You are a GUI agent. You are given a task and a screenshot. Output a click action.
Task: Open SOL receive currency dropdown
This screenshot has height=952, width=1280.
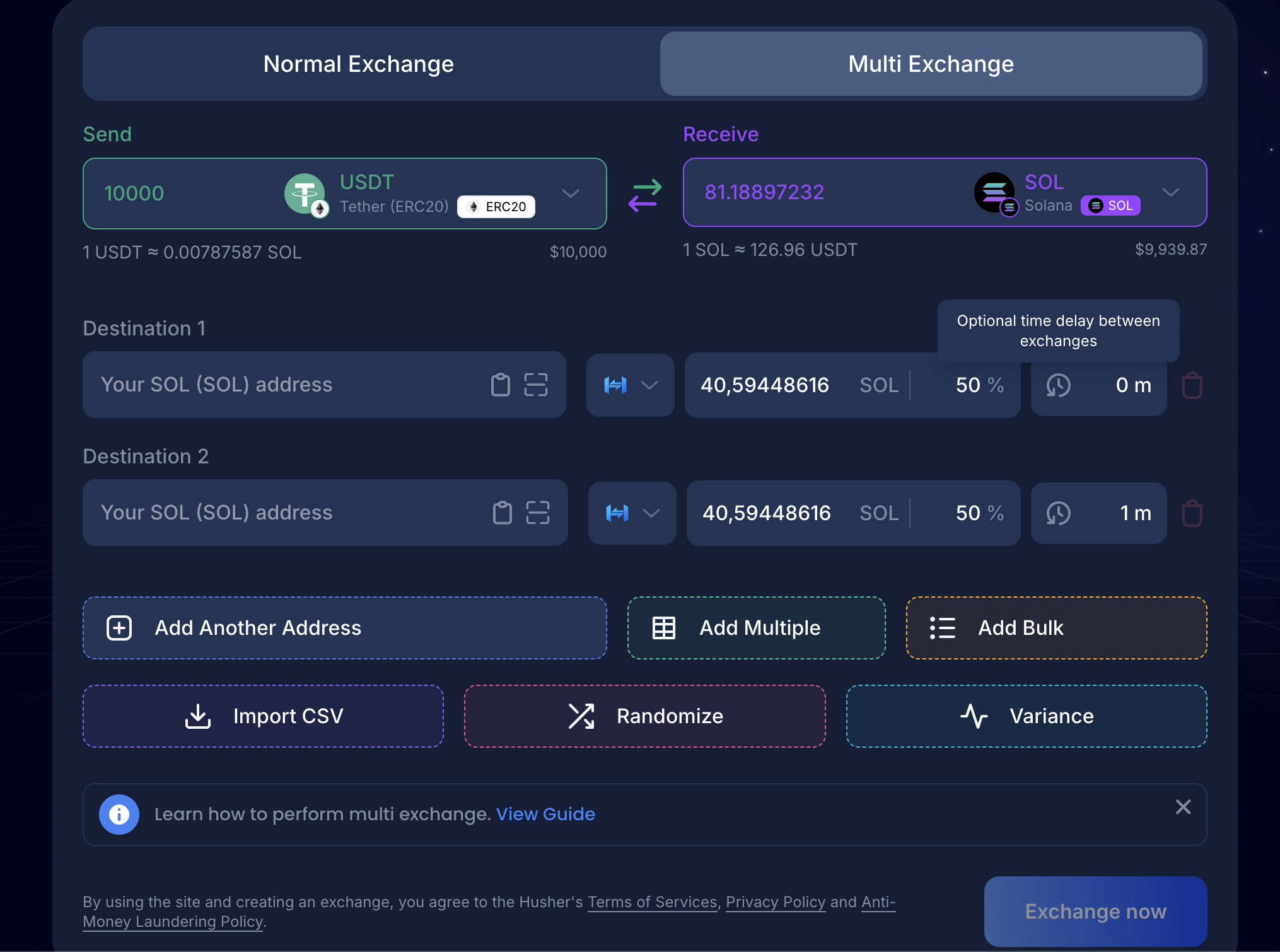point(1170,192)
